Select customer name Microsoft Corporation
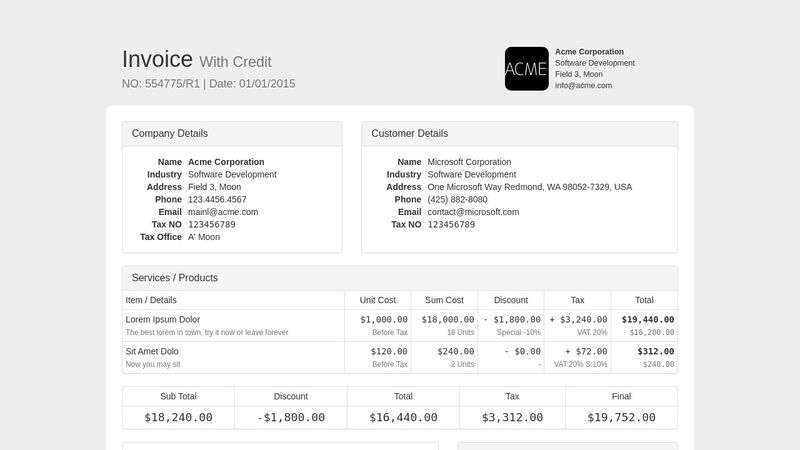 point(469,162)
